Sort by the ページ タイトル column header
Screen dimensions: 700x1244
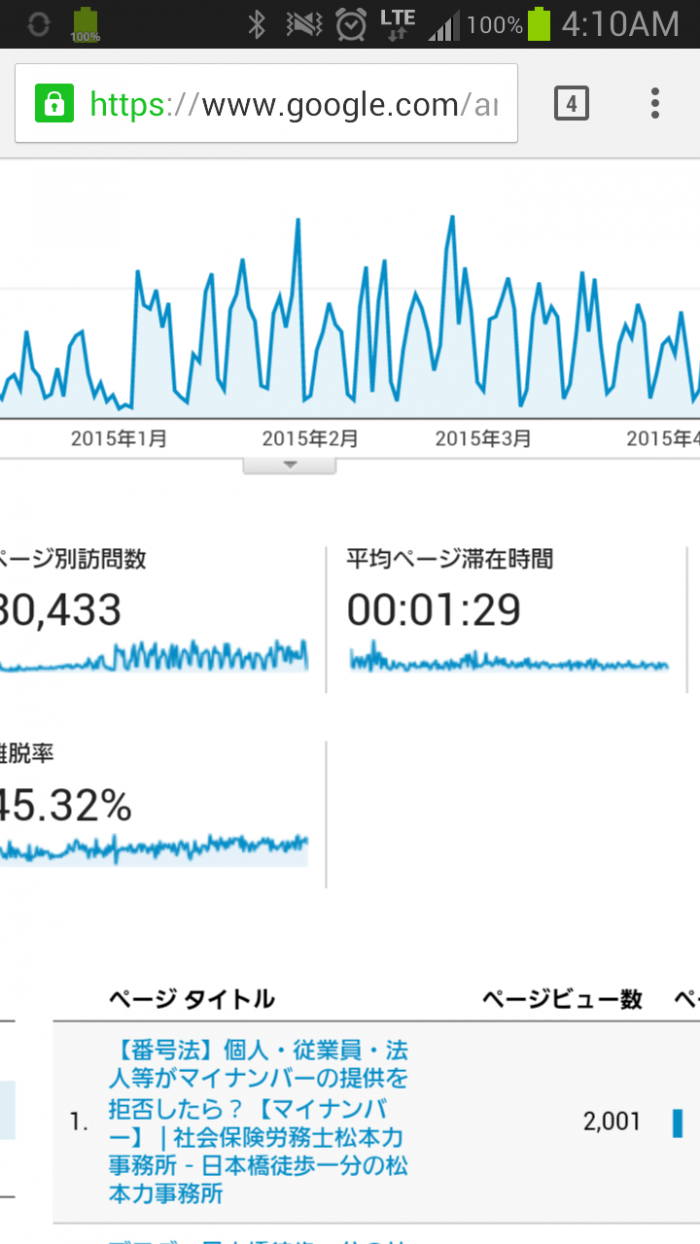[191, 999]
